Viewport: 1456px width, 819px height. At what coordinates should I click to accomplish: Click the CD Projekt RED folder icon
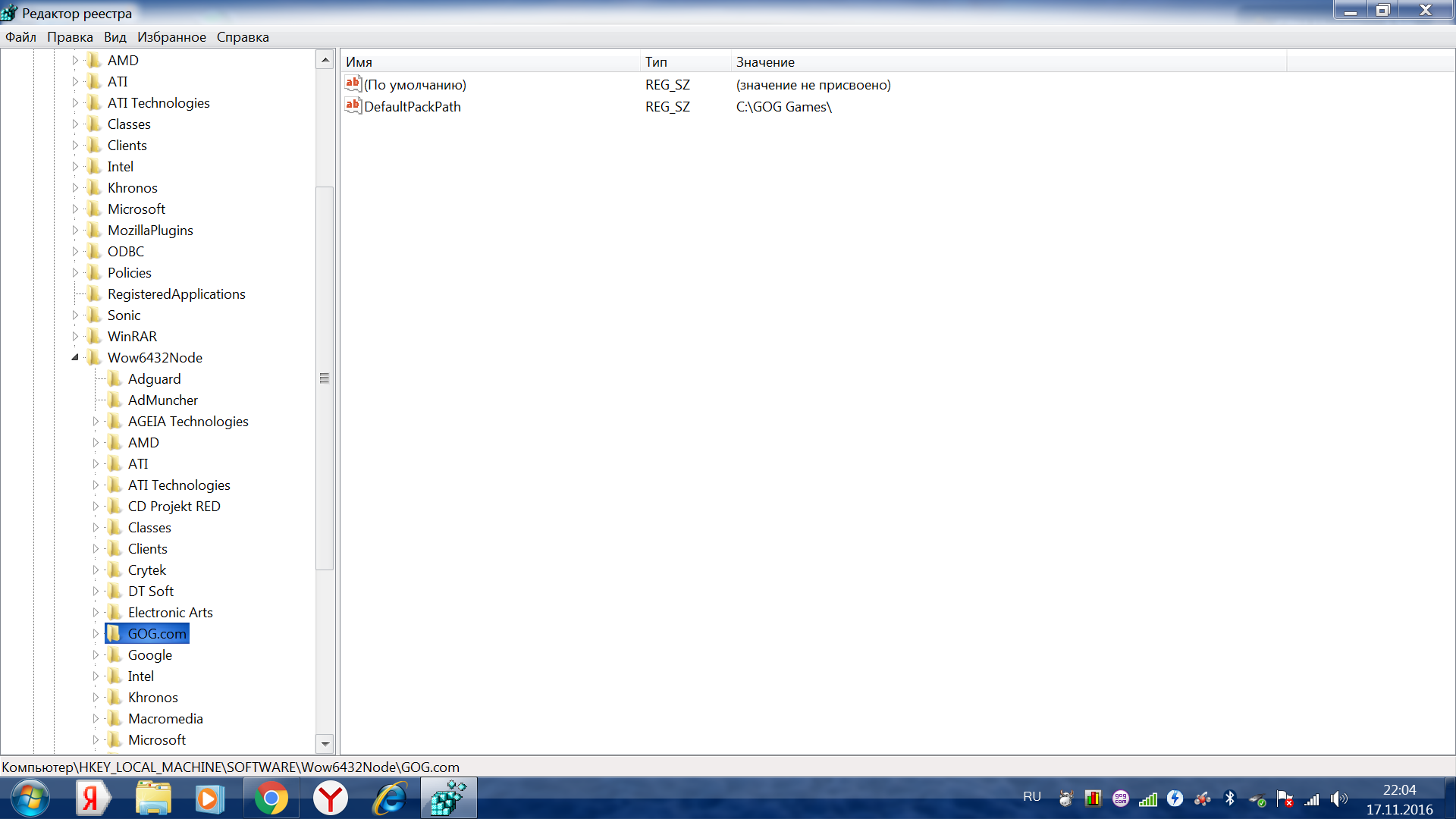pos(115,506)
